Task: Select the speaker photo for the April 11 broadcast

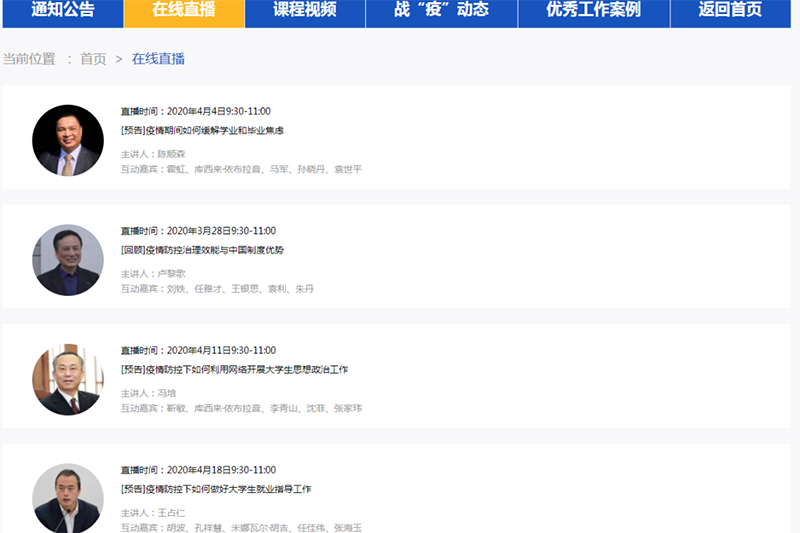Action: [68, 380]
